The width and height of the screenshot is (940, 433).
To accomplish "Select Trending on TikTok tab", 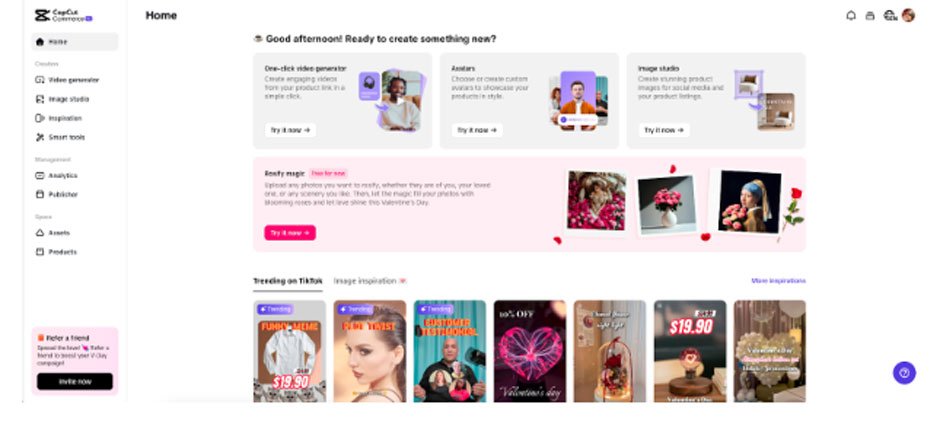I will (x=288, y=281).
